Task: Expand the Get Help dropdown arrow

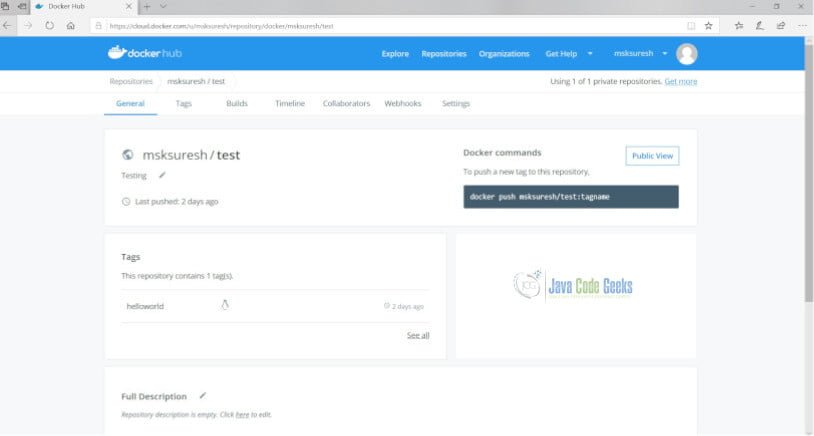Action: point(590,53)
